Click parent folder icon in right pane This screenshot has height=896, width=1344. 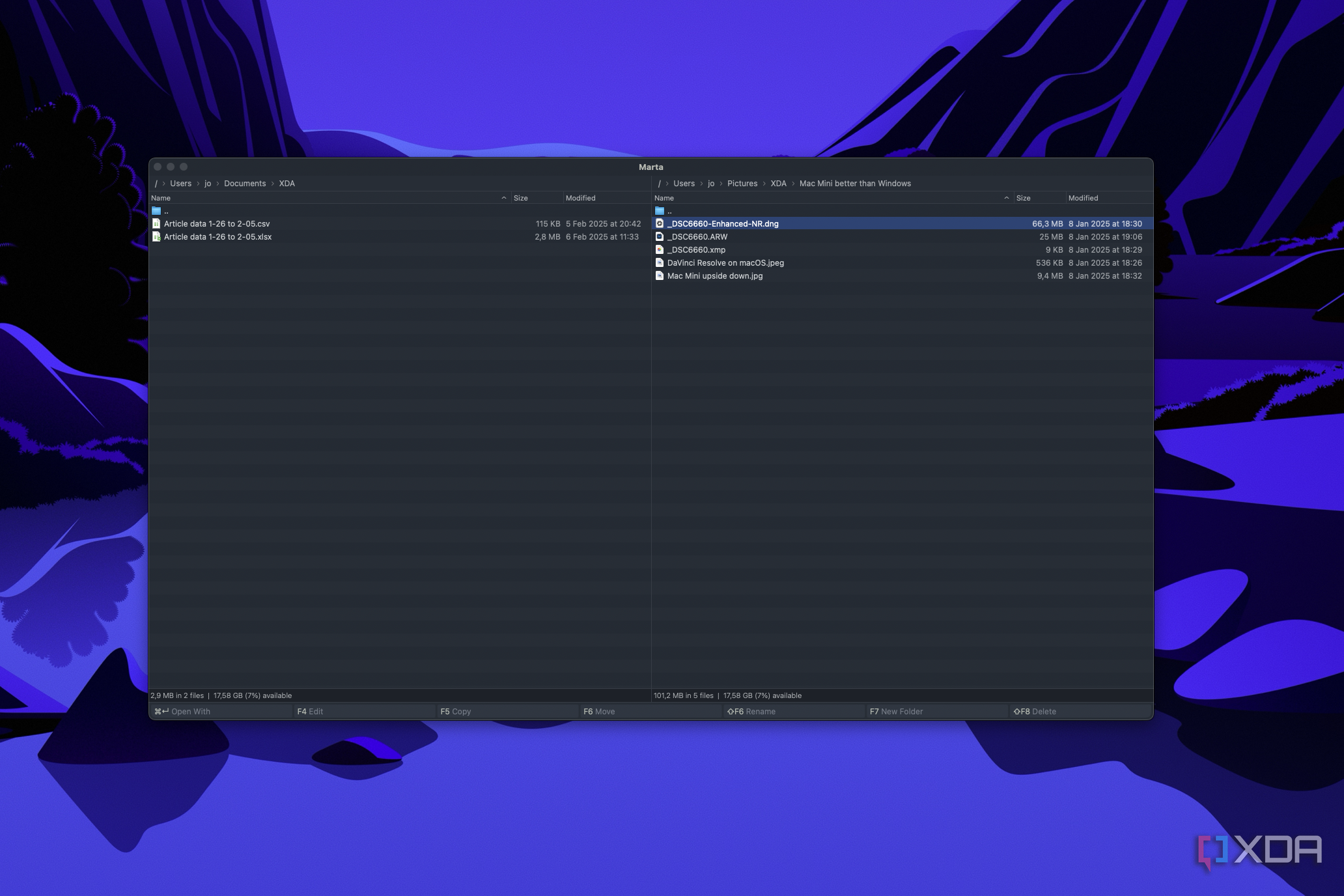pos(660,211)
